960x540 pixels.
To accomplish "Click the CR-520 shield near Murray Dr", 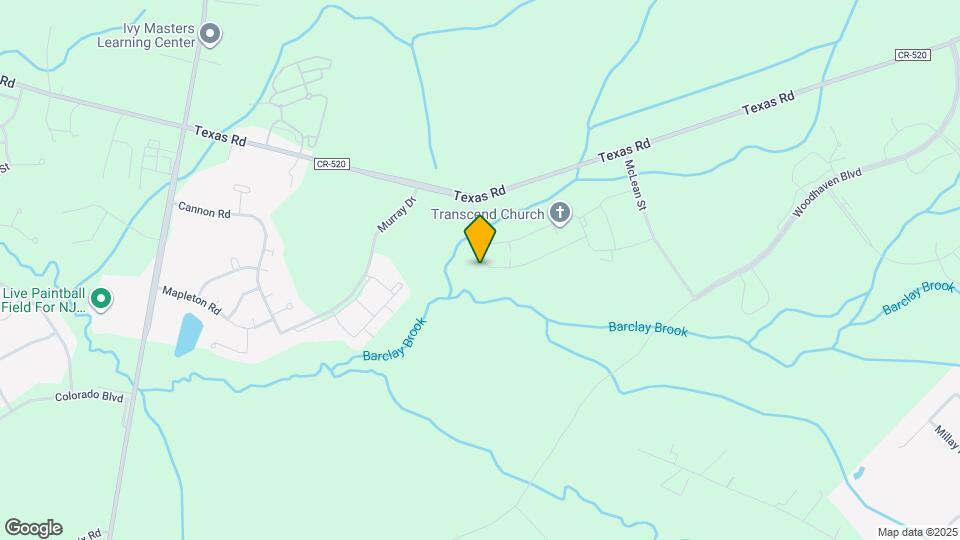I will (331, 164).
